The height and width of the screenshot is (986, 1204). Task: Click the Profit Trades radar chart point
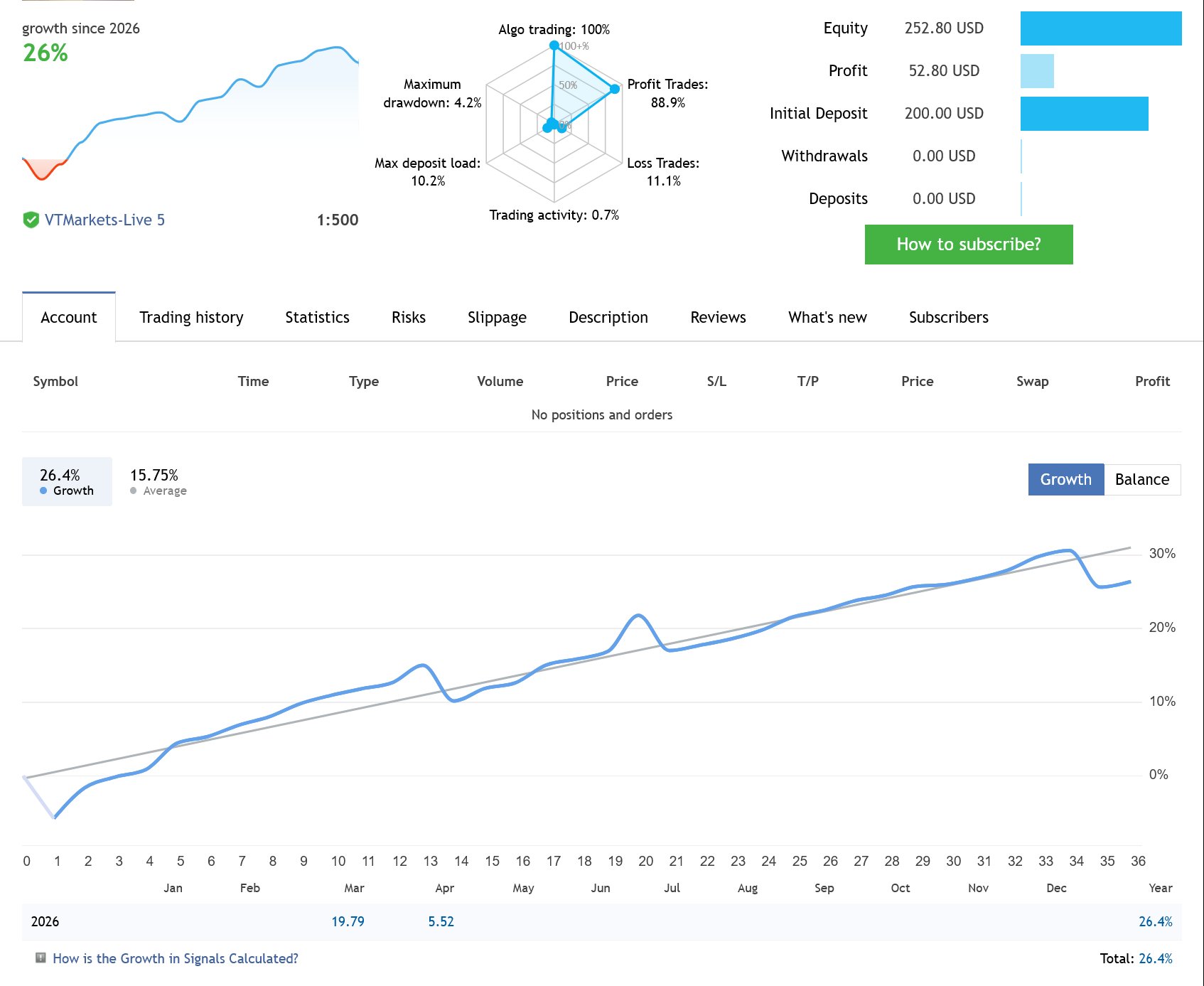pos(615,89)
